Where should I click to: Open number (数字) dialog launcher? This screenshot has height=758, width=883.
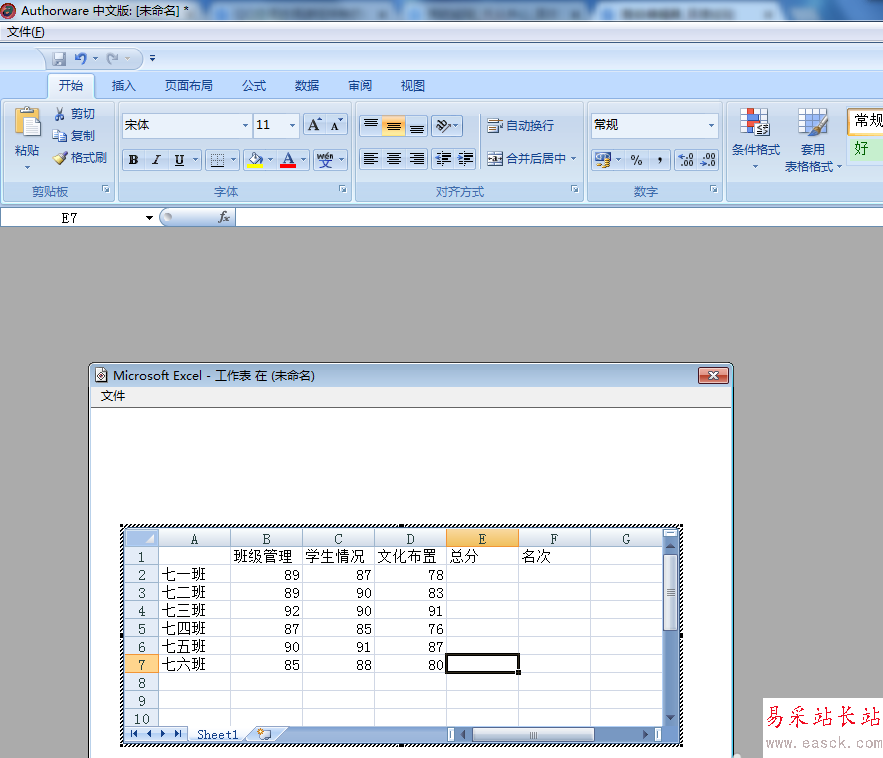pos(713,189)
